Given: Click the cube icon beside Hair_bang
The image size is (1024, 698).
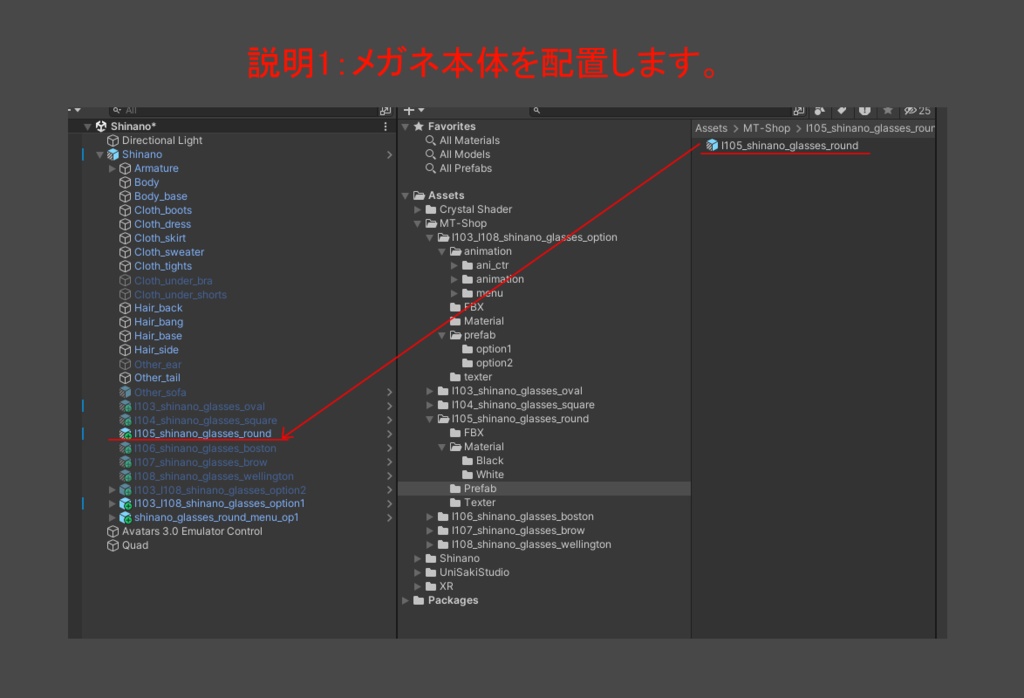Looking at the screenshot, I should pos(125,322).
